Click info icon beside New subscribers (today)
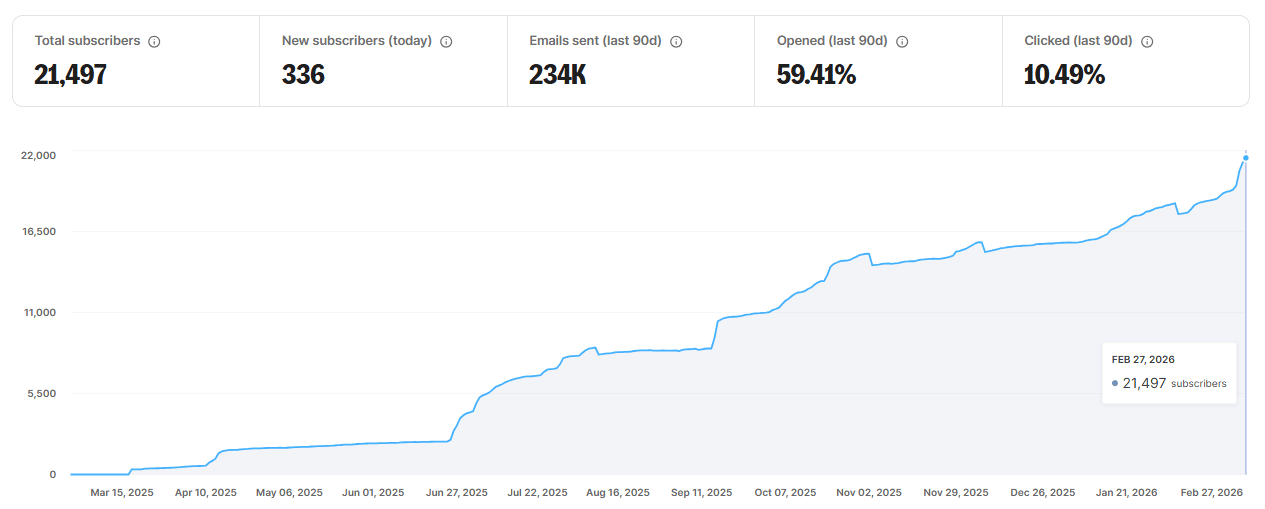1265x509 pixels. 446,42
